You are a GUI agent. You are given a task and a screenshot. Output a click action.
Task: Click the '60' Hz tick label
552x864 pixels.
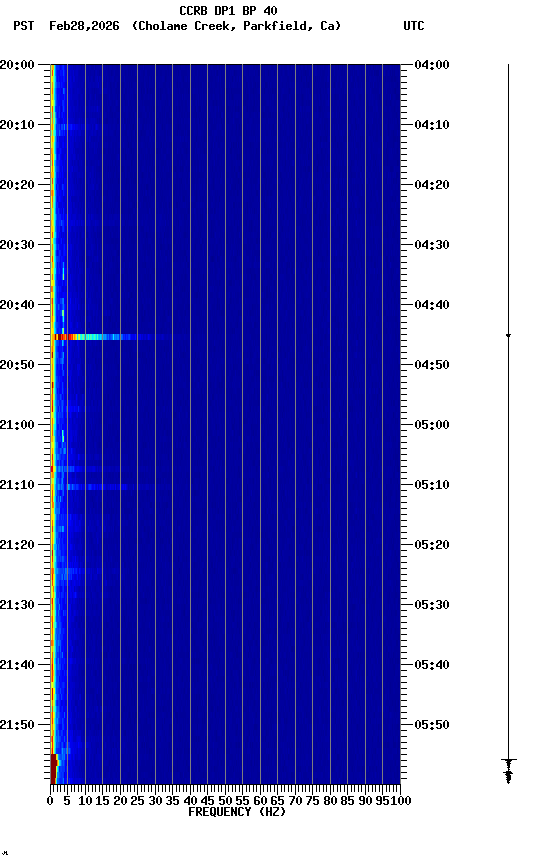click(260, 801)
